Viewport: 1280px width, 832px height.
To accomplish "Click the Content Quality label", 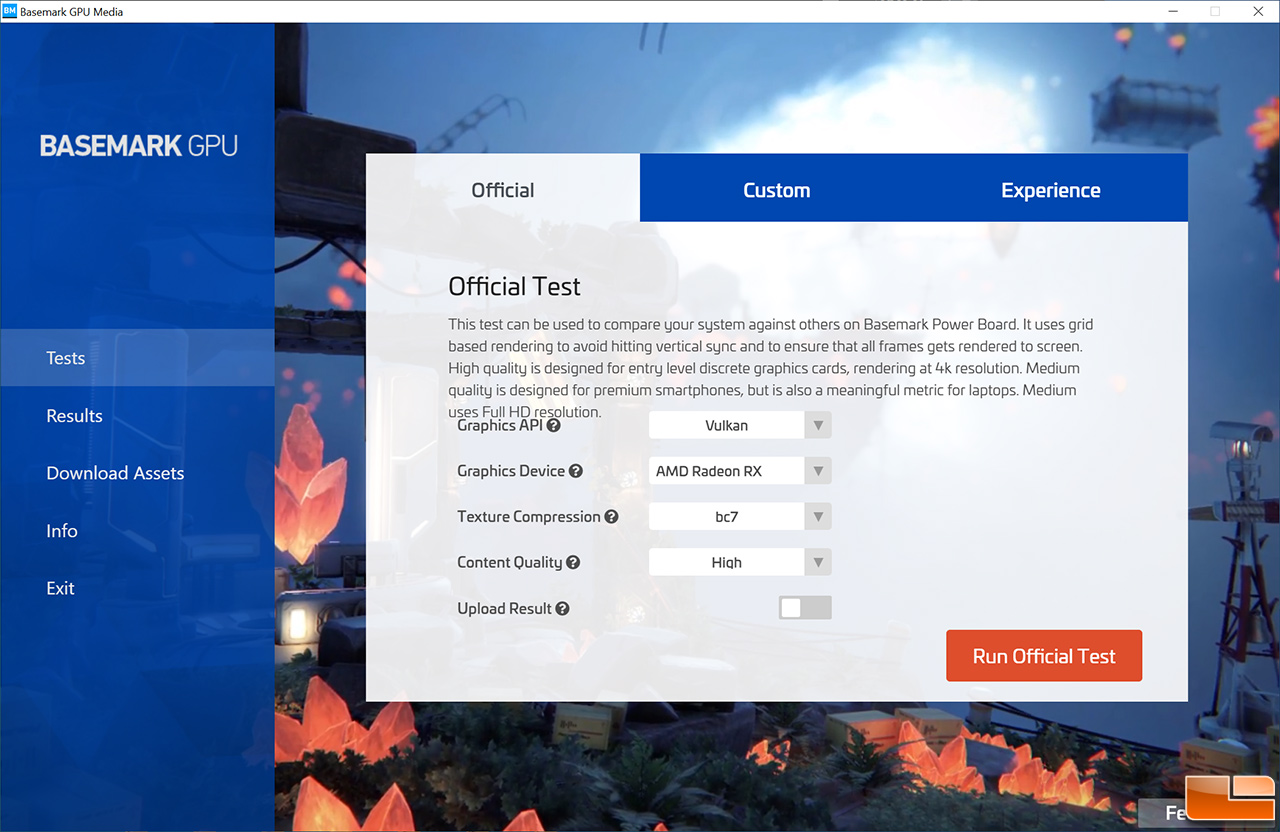I will click(510, 562).
